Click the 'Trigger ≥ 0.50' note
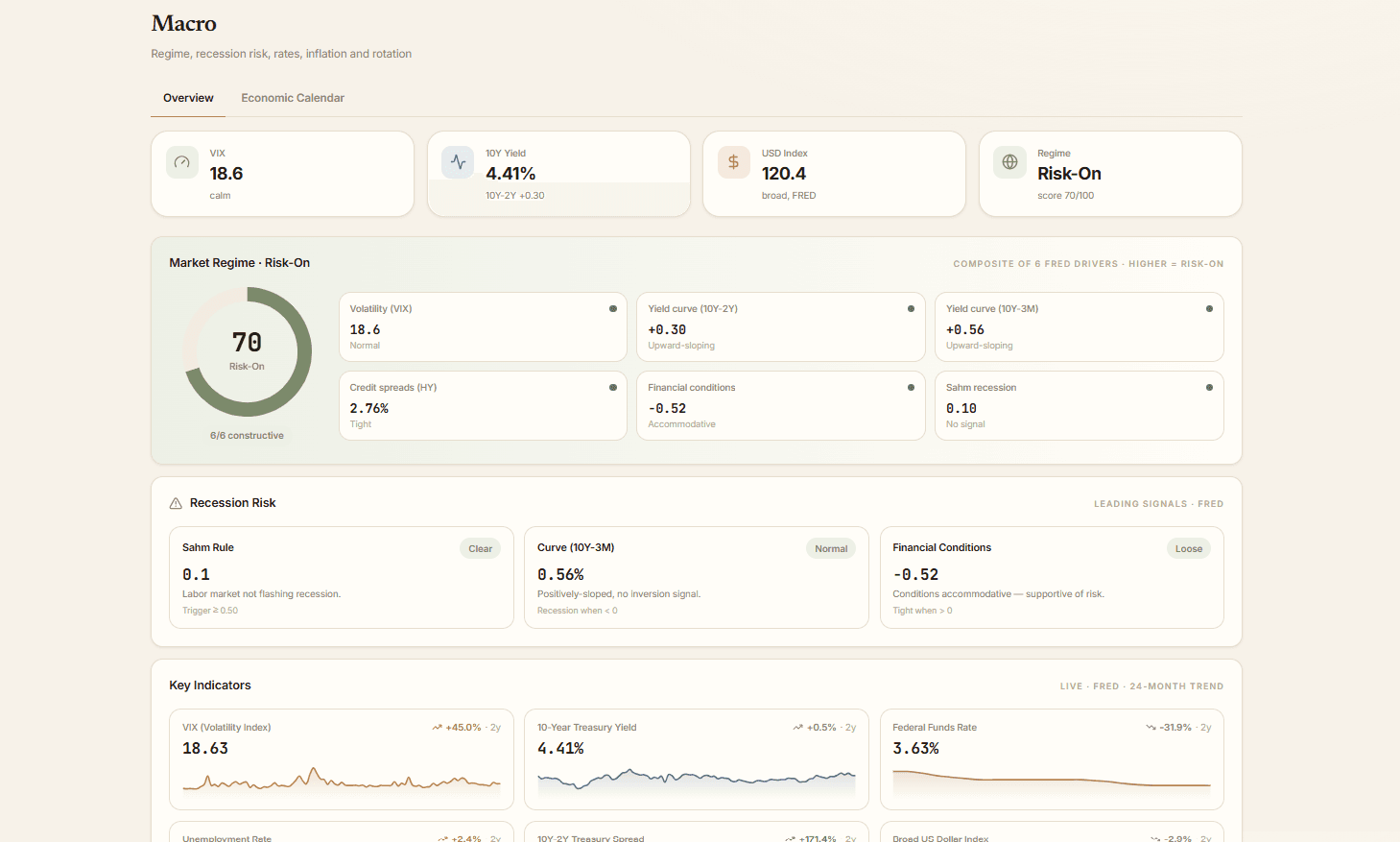The height and width of the screenshot is (842, 1400). pos(210,611)
